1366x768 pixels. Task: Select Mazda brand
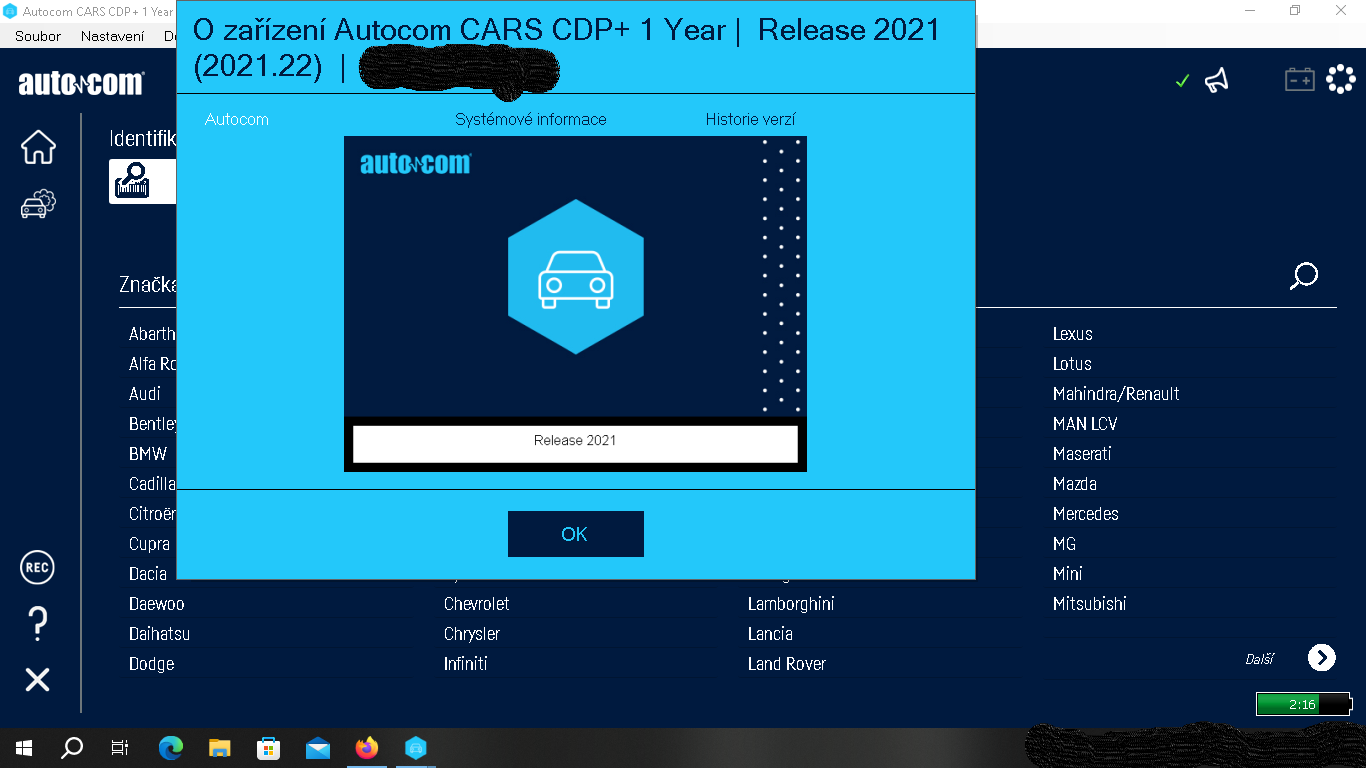tap(1074, 484)
